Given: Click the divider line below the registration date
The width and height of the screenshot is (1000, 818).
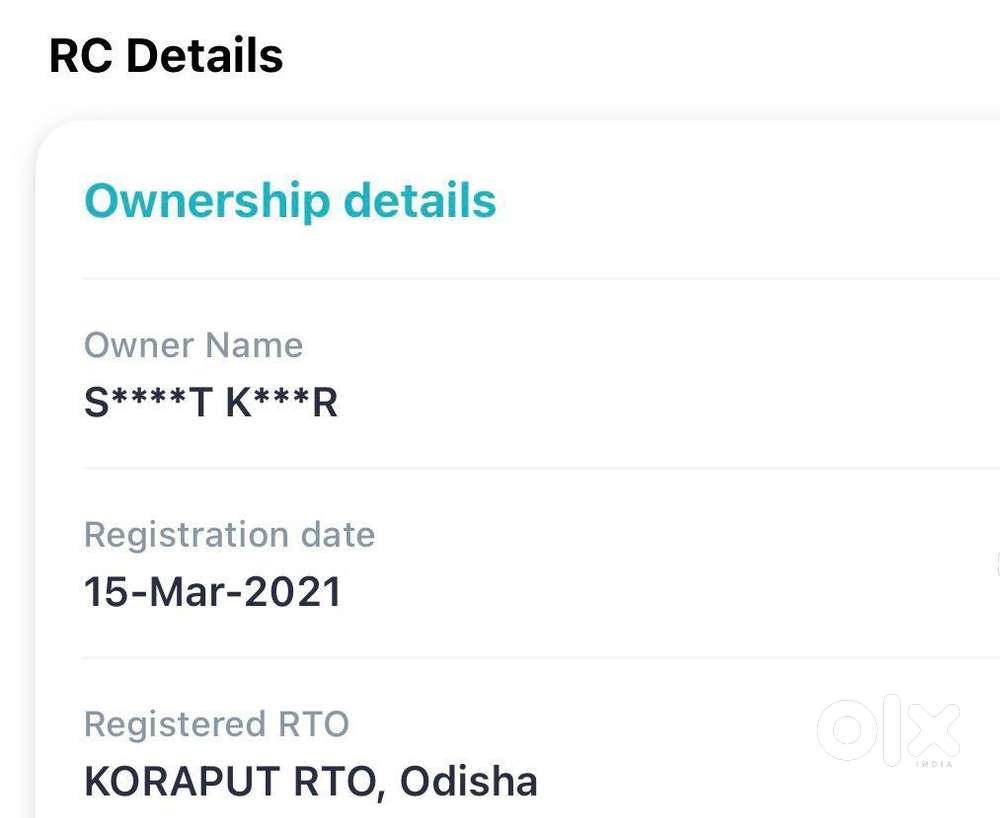Looking at the screenshot, I should (540, 657).
